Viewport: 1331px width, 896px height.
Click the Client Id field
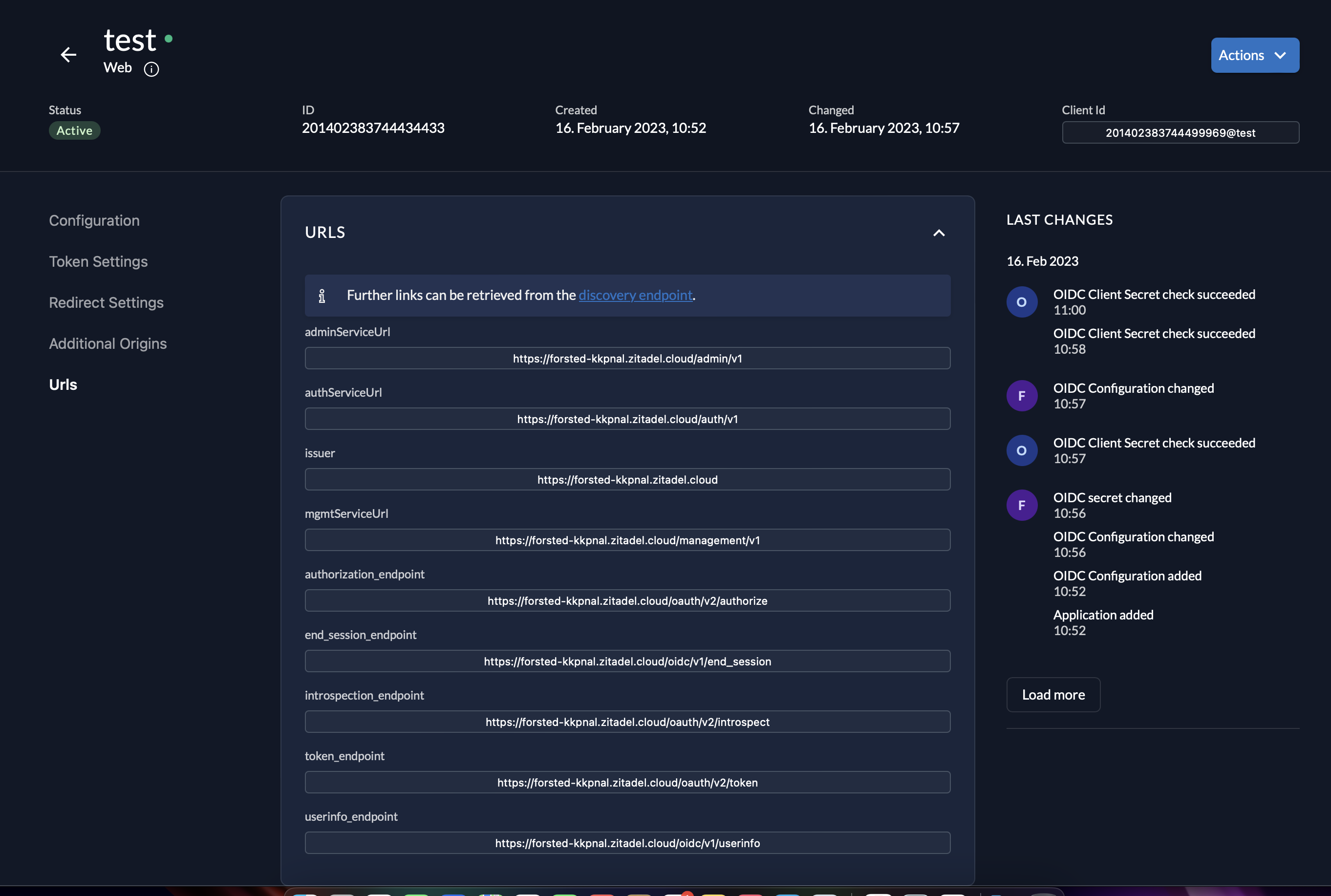point(1180,133)
